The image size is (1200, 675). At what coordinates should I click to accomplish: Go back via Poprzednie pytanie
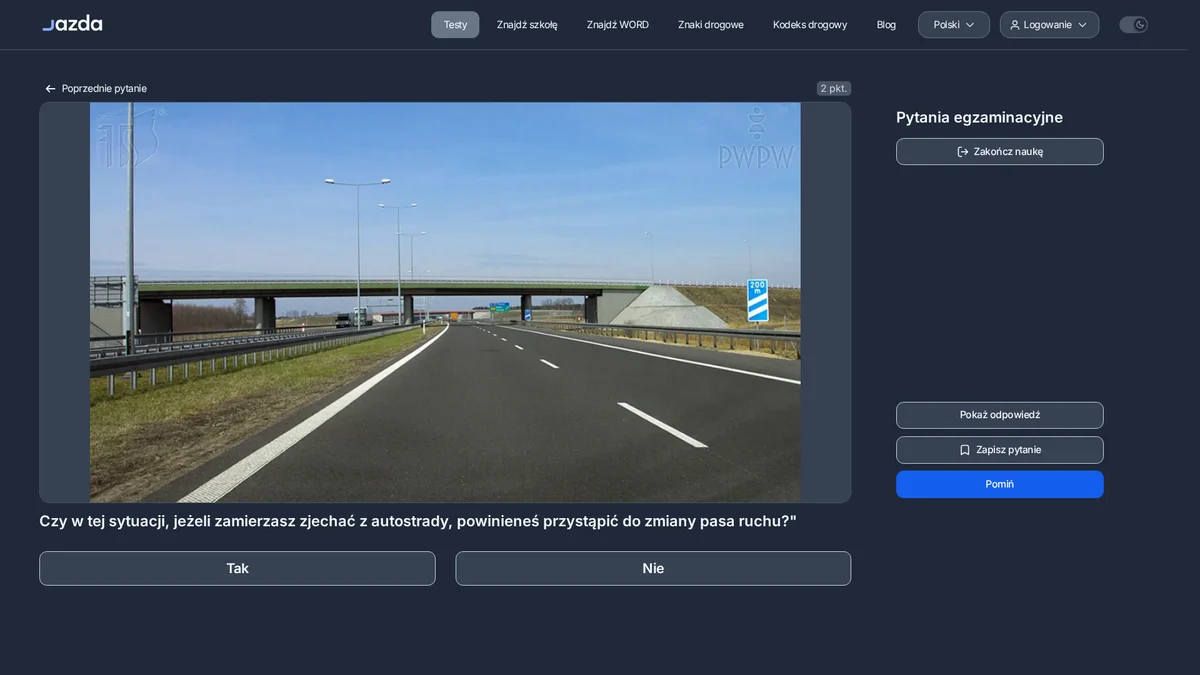(96, 89)
